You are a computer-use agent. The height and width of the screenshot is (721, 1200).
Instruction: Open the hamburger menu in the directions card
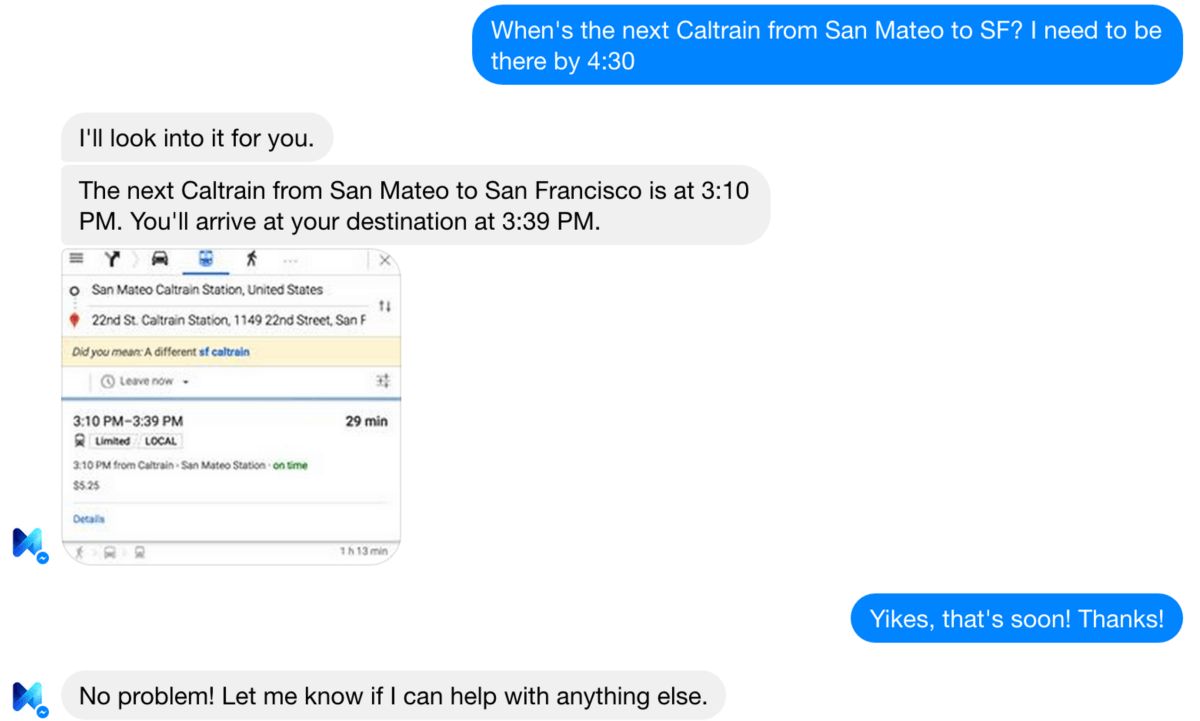click(76, 260)
